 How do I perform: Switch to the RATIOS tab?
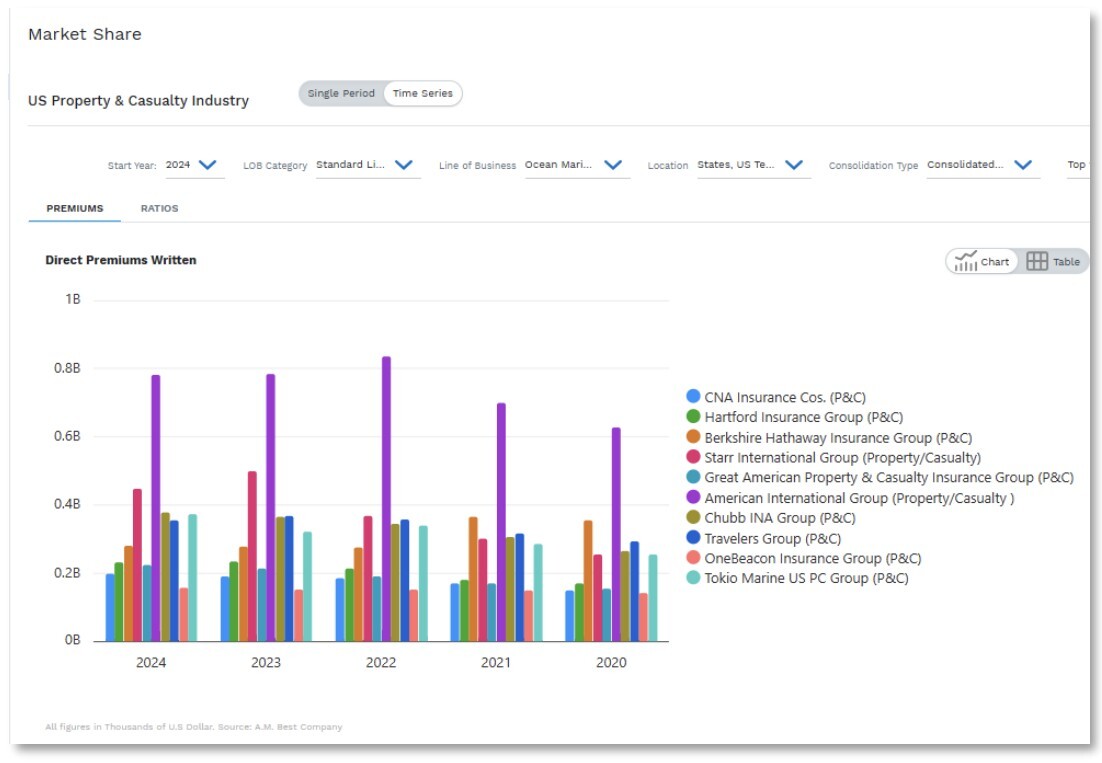coord(159,209)
